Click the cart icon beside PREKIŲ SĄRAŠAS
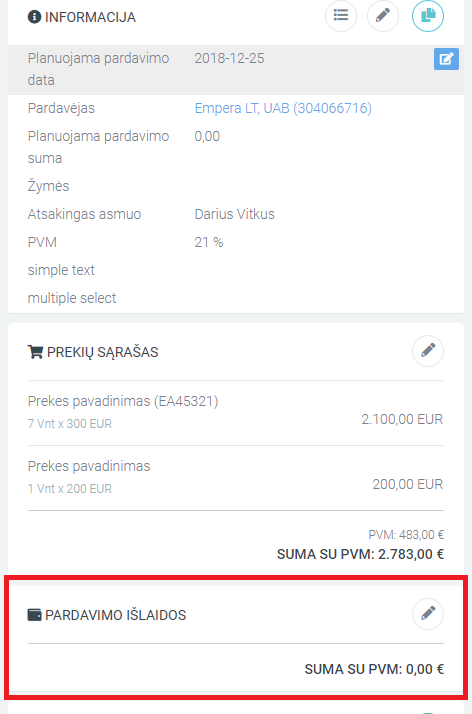 tap(36, 352)
